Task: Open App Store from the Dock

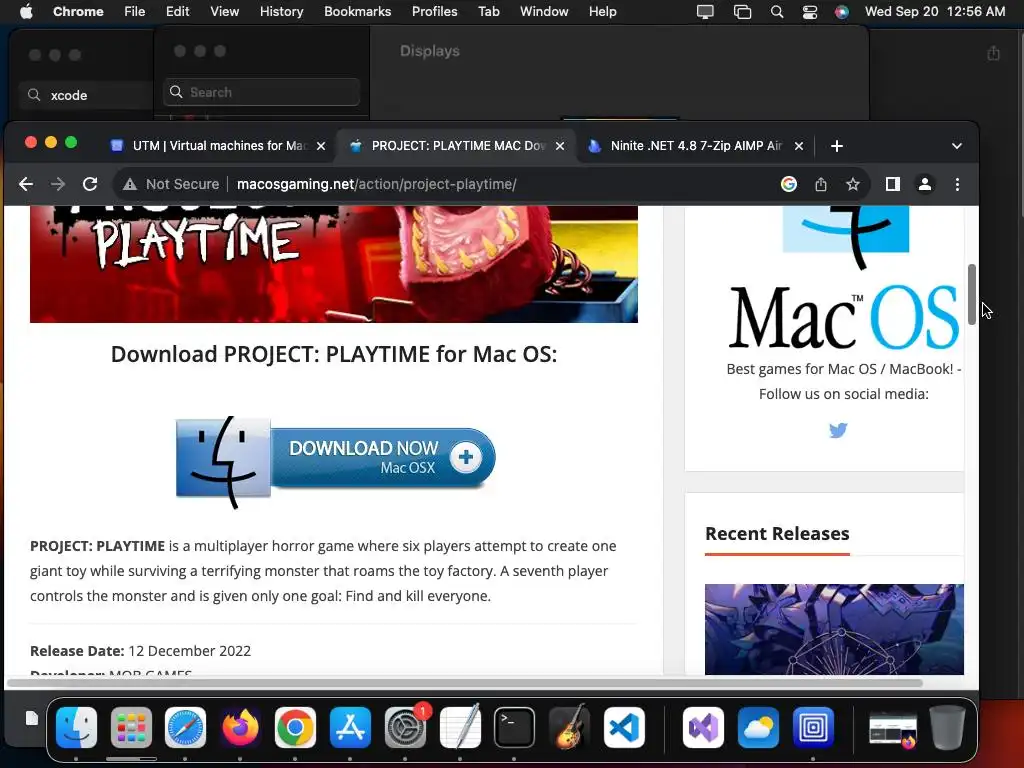Action: tap(350, 728)
